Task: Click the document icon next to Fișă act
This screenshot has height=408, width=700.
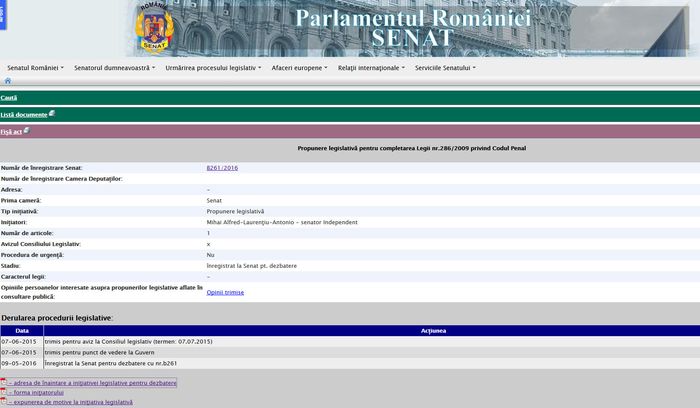Action: pyautogui.click(x=27, y=130)
